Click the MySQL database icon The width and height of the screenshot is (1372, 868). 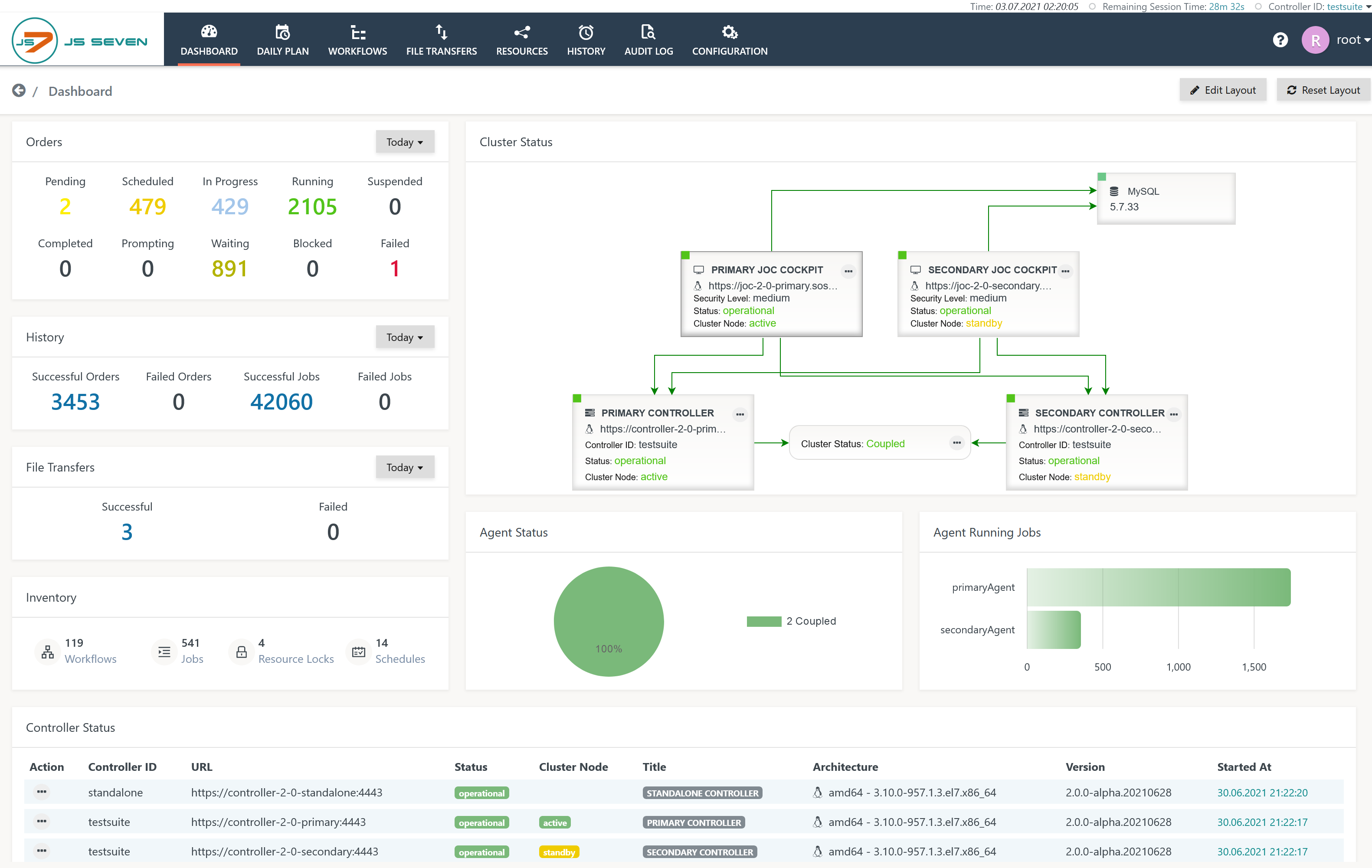point(1114,191)
